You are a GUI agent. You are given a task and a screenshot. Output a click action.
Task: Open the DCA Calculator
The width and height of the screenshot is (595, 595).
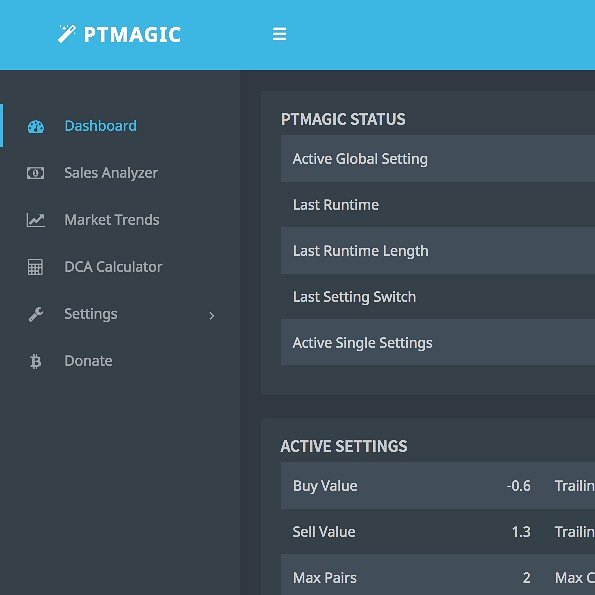[113, 267]
